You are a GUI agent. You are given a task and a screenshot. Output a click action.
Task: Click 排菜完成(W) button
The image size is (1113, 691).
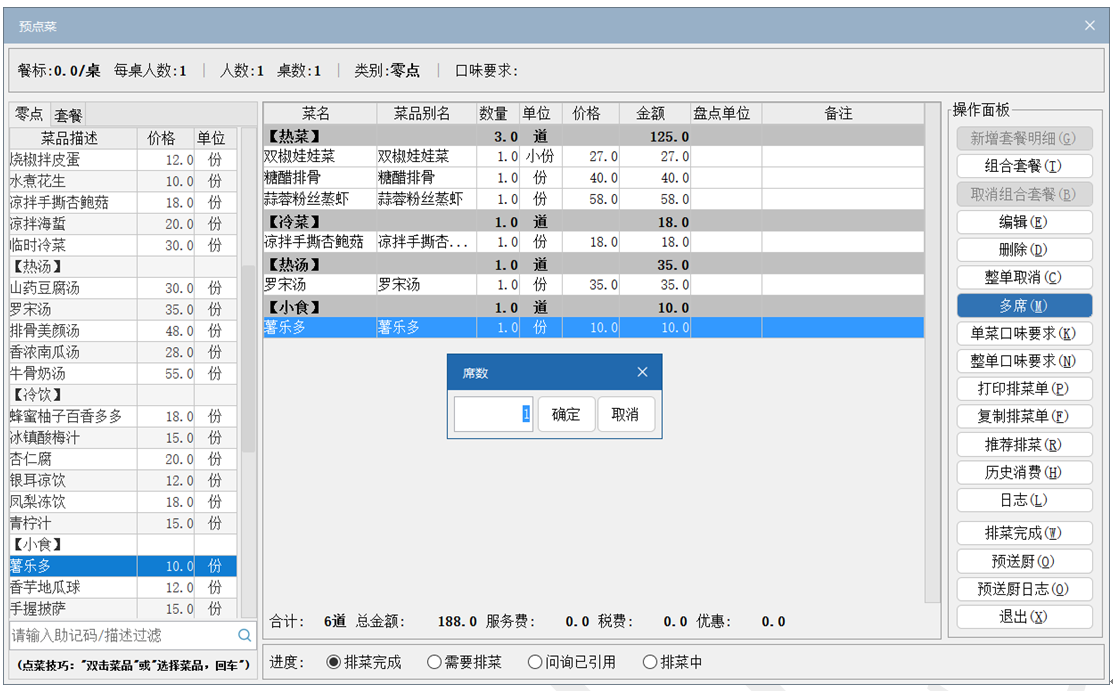tap(1024, 533)
